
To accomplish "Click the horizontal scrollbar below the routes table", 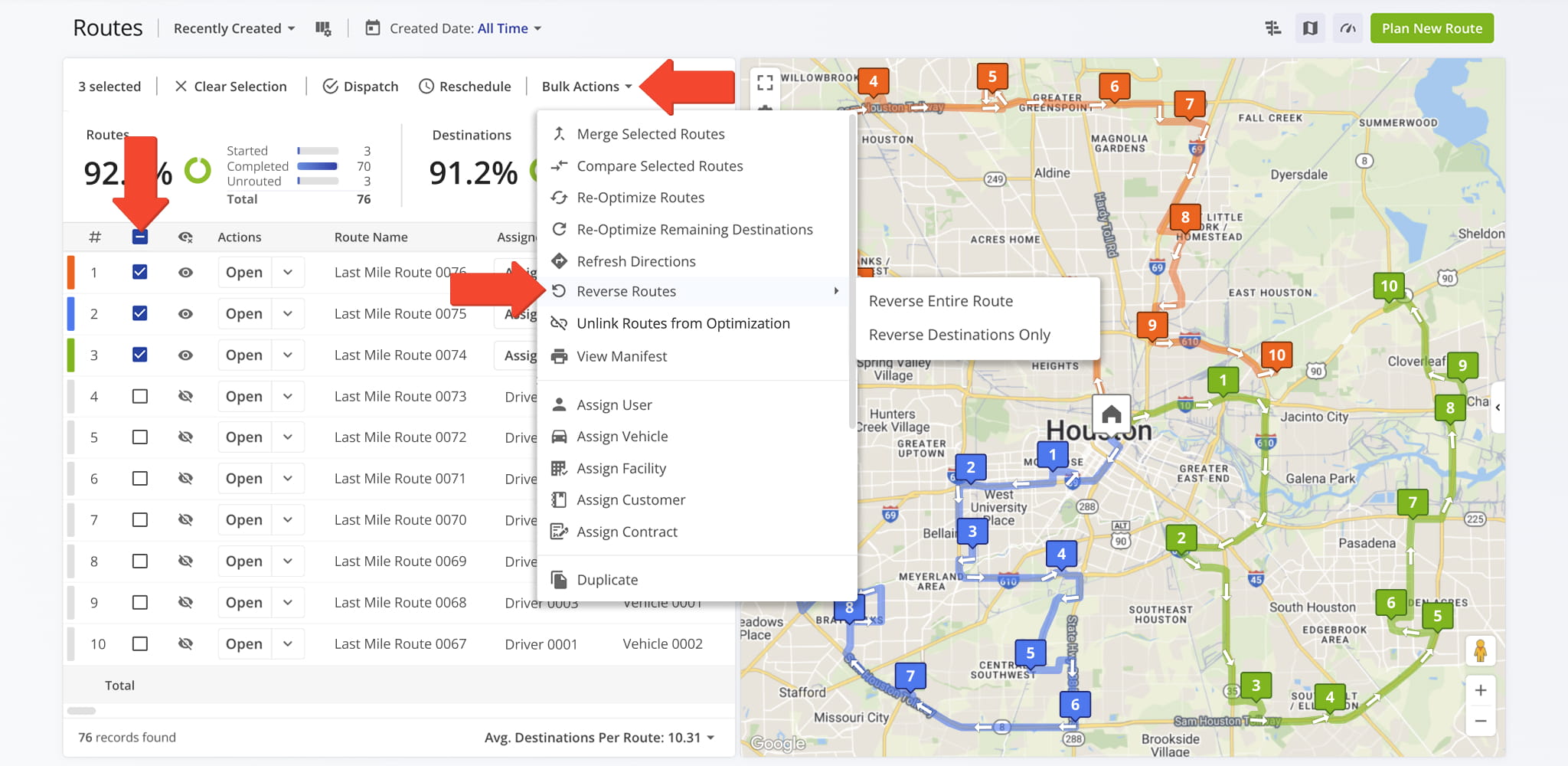I will 82,711.
